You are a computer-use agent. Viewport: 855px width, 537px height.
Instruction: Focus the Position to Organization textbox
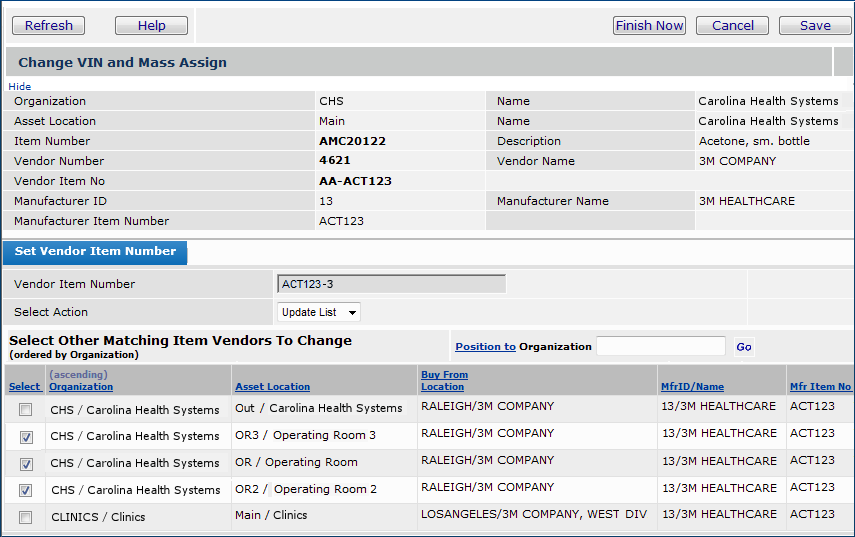660,347
